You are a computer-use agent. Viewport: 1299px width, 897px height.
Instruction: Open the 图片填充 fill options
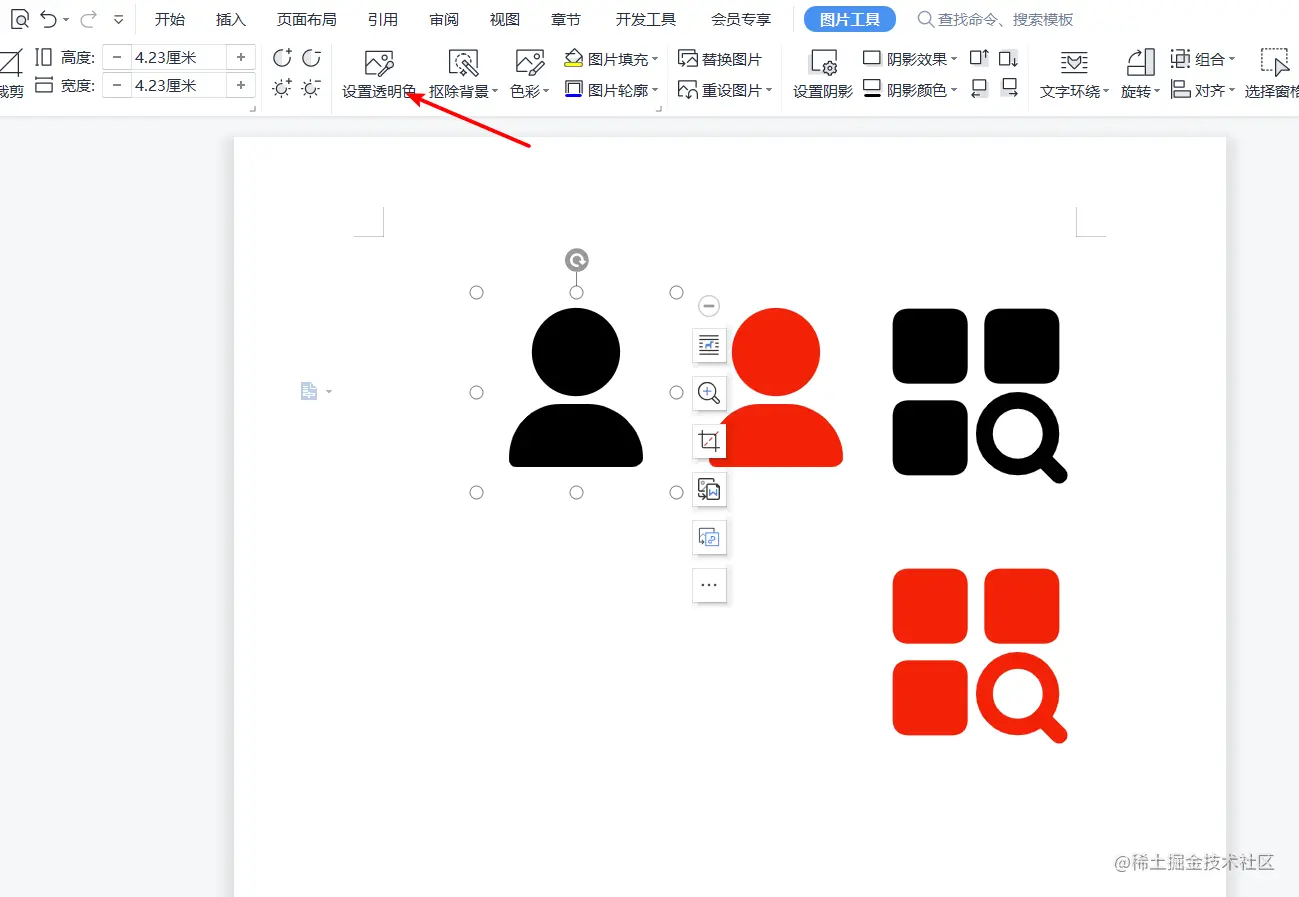pyautogui.click(x=611, y=59)
